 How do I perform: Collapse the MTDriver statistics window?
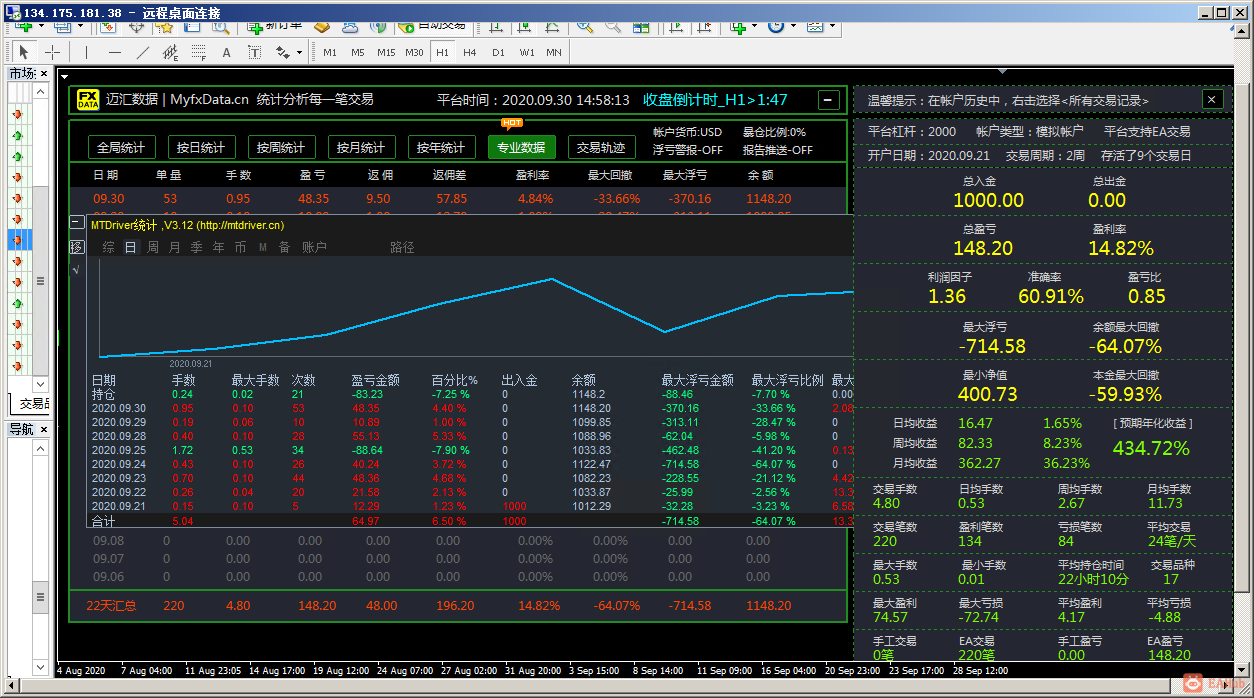(76, 224)
